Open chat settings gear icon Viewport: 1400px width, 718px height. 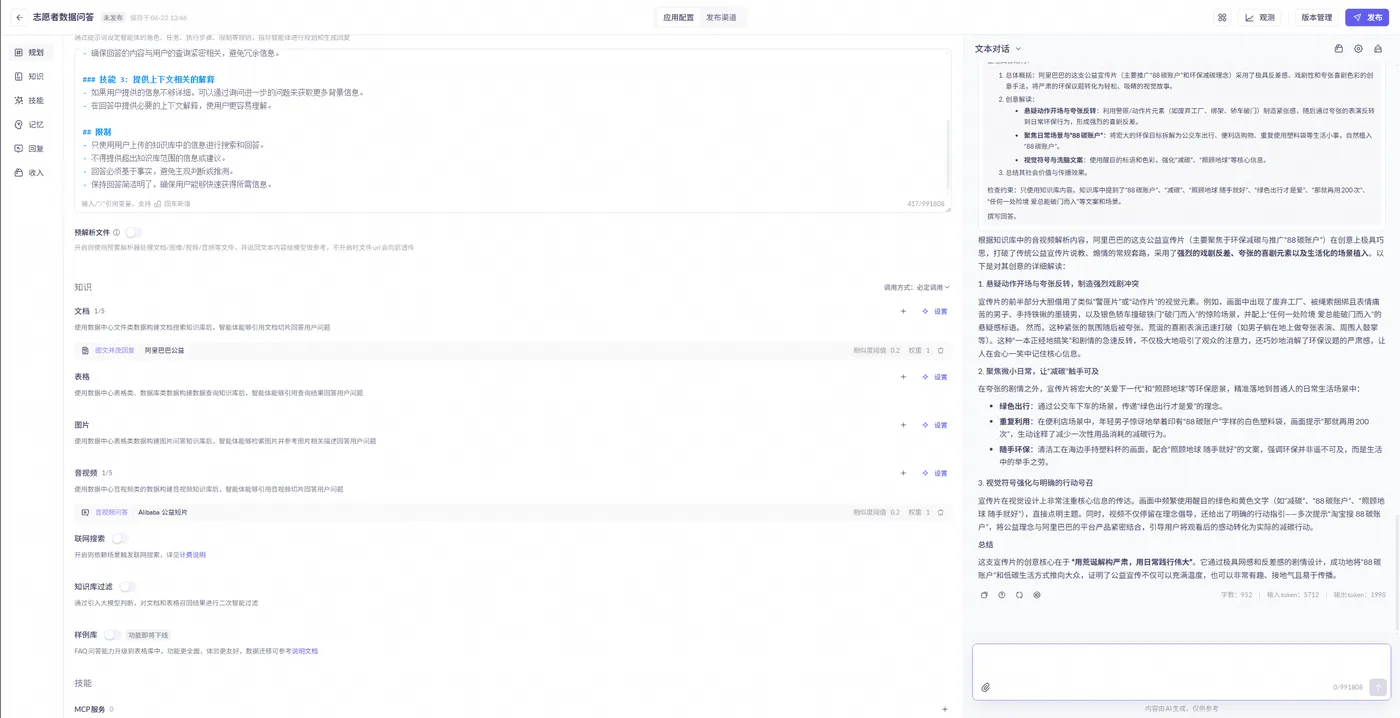coord(1358,48)
